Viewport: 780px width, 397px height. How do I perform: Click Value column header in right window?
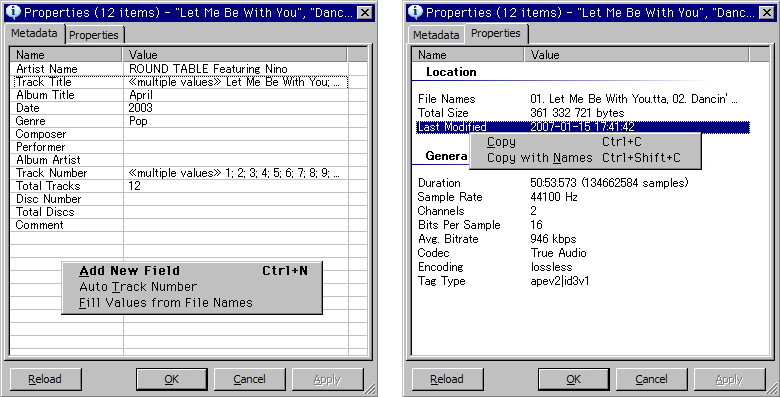click(637, 55)
